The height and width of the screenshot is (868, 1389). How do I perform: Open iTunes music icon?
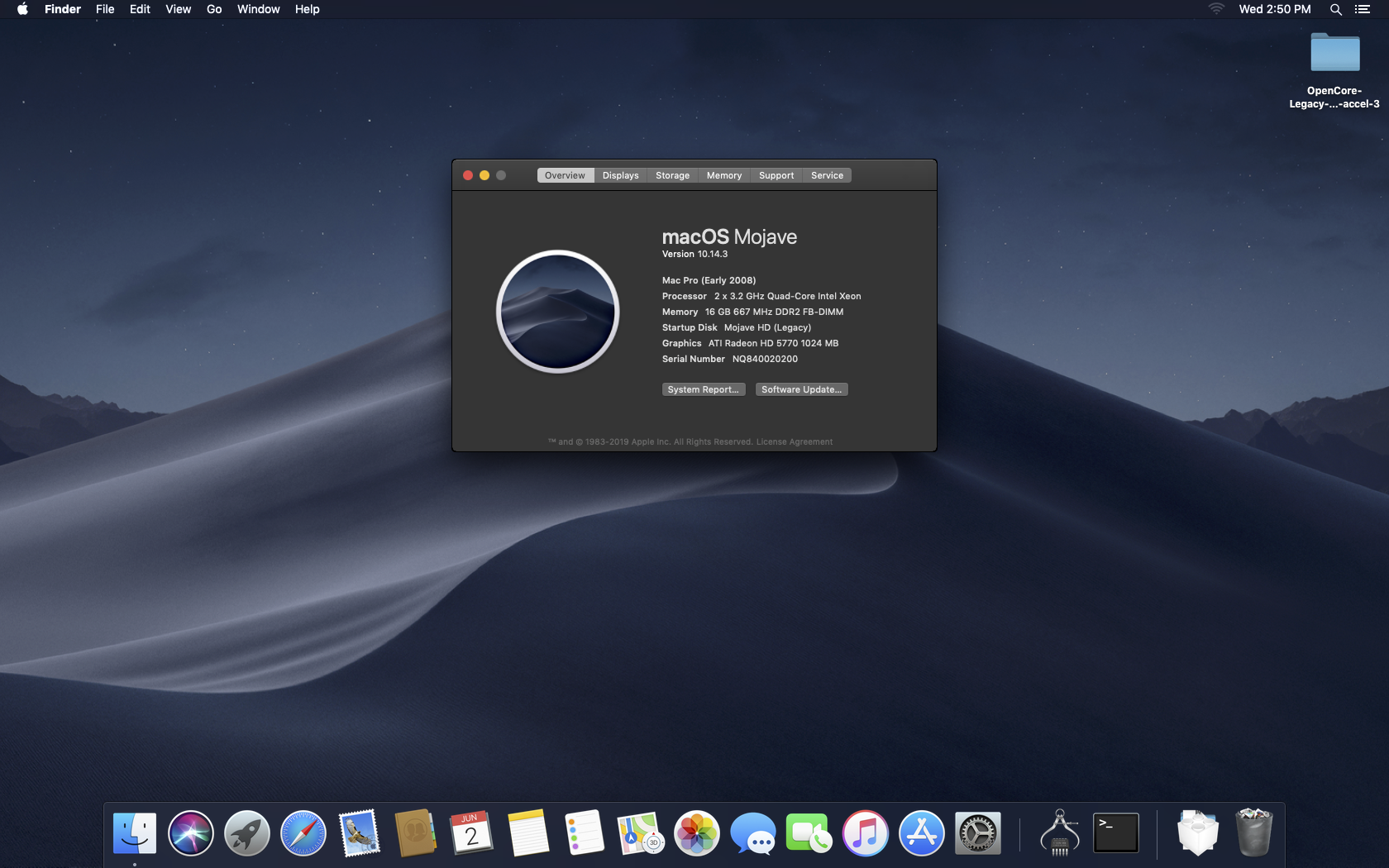pyautogui.click(x=866, y=833)
